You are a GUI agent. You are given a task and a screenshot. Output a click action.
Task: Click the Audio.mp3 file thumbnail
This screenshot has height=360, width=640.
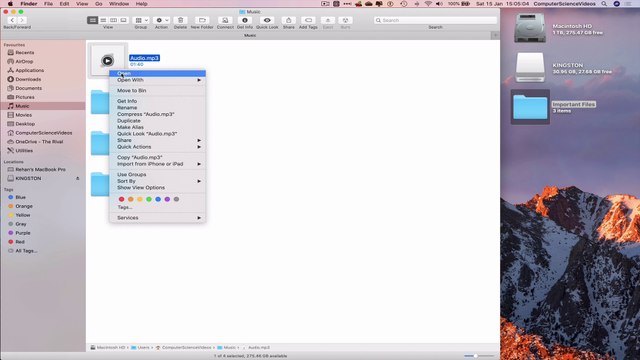point(107,60)
